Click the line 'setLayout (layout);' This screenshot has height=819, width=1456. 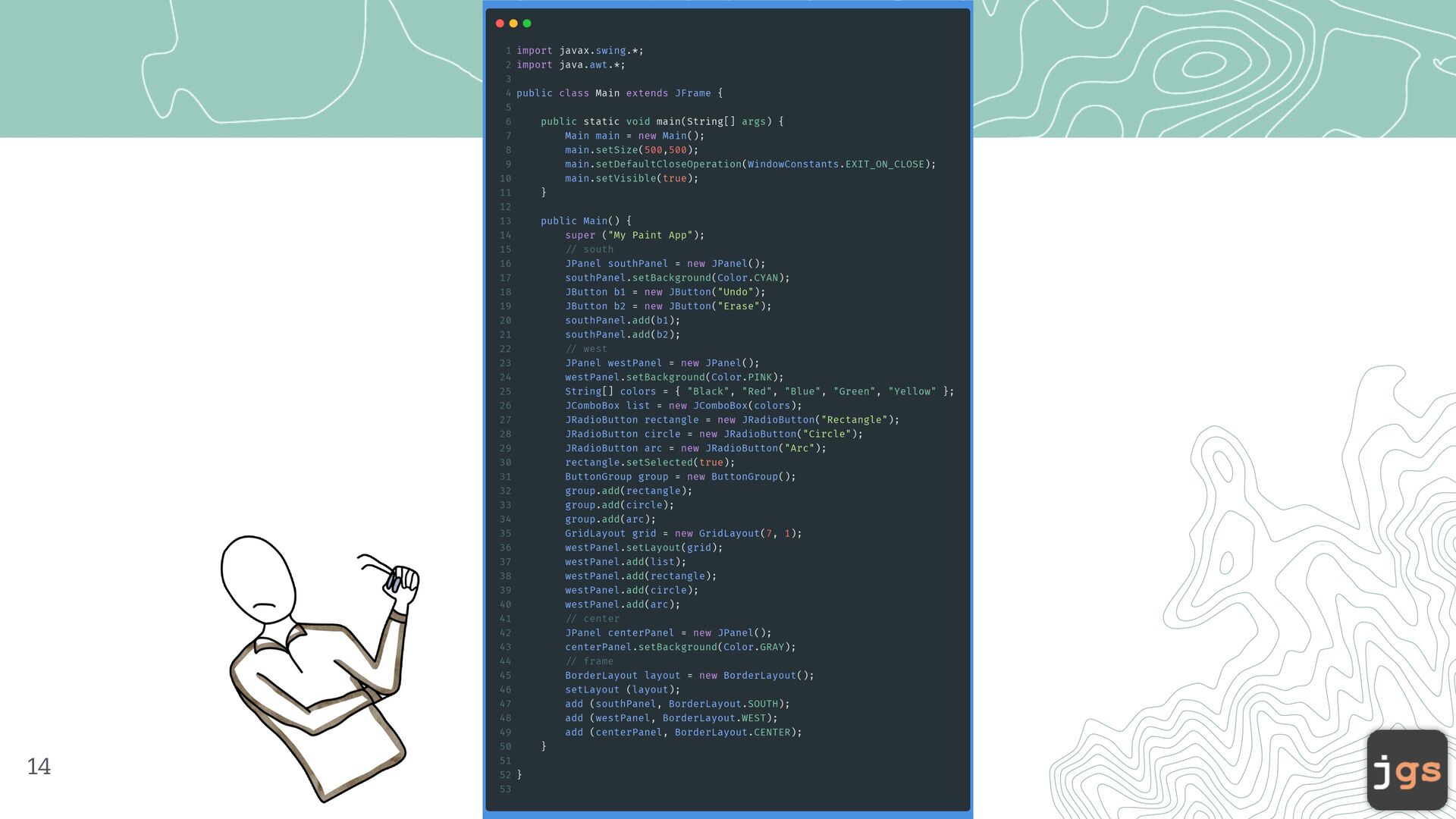[623, 690]
